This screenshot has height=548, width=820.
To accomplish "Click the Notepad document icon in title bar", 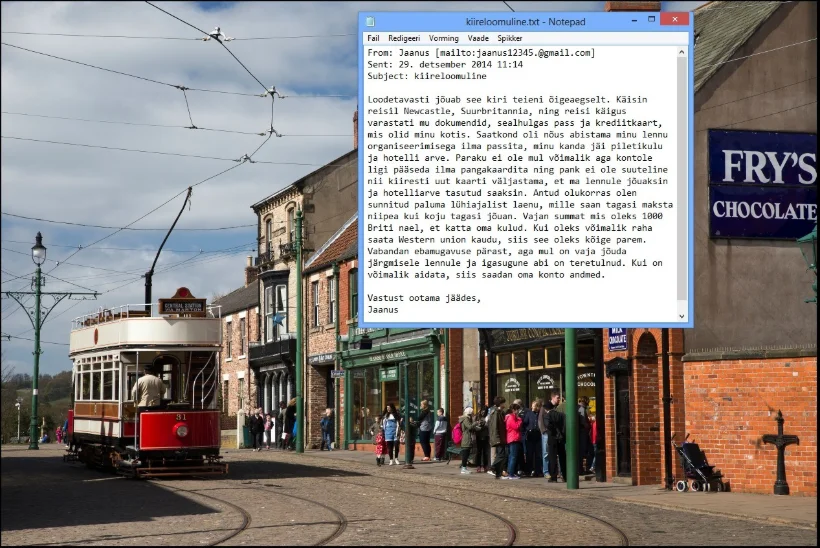I will pyautogui.click(x=370, y=21).
